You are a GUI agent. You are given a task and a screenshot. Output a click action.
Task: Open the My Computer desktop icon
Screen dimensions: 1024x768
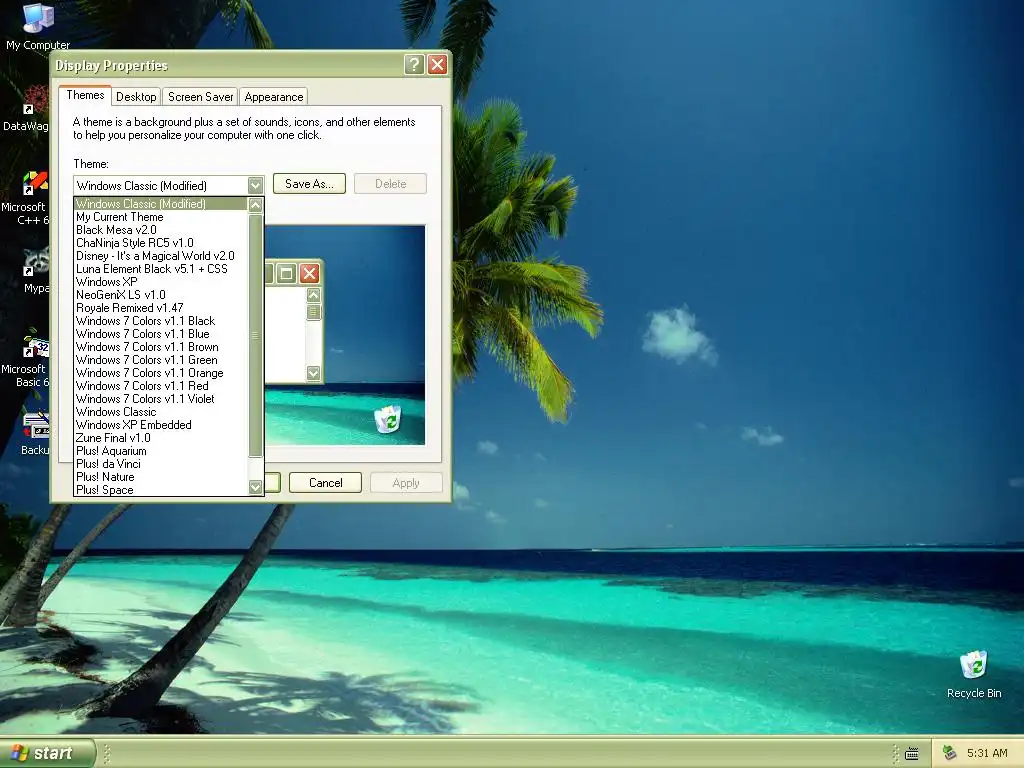coord(38,26)
